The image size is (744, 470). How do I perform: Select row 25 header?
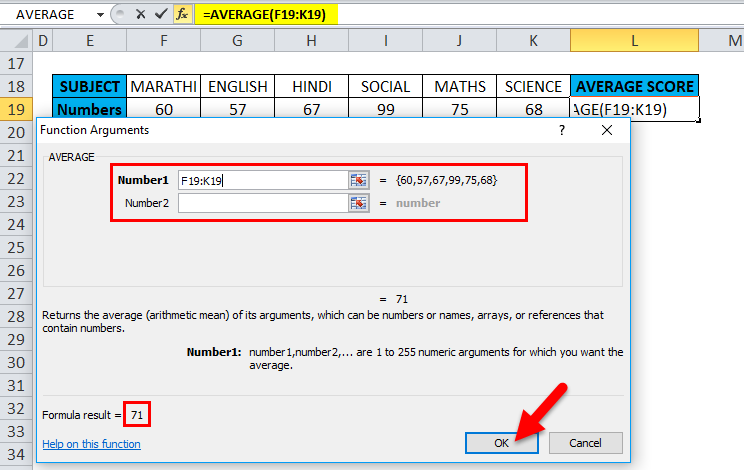(16, 248)
